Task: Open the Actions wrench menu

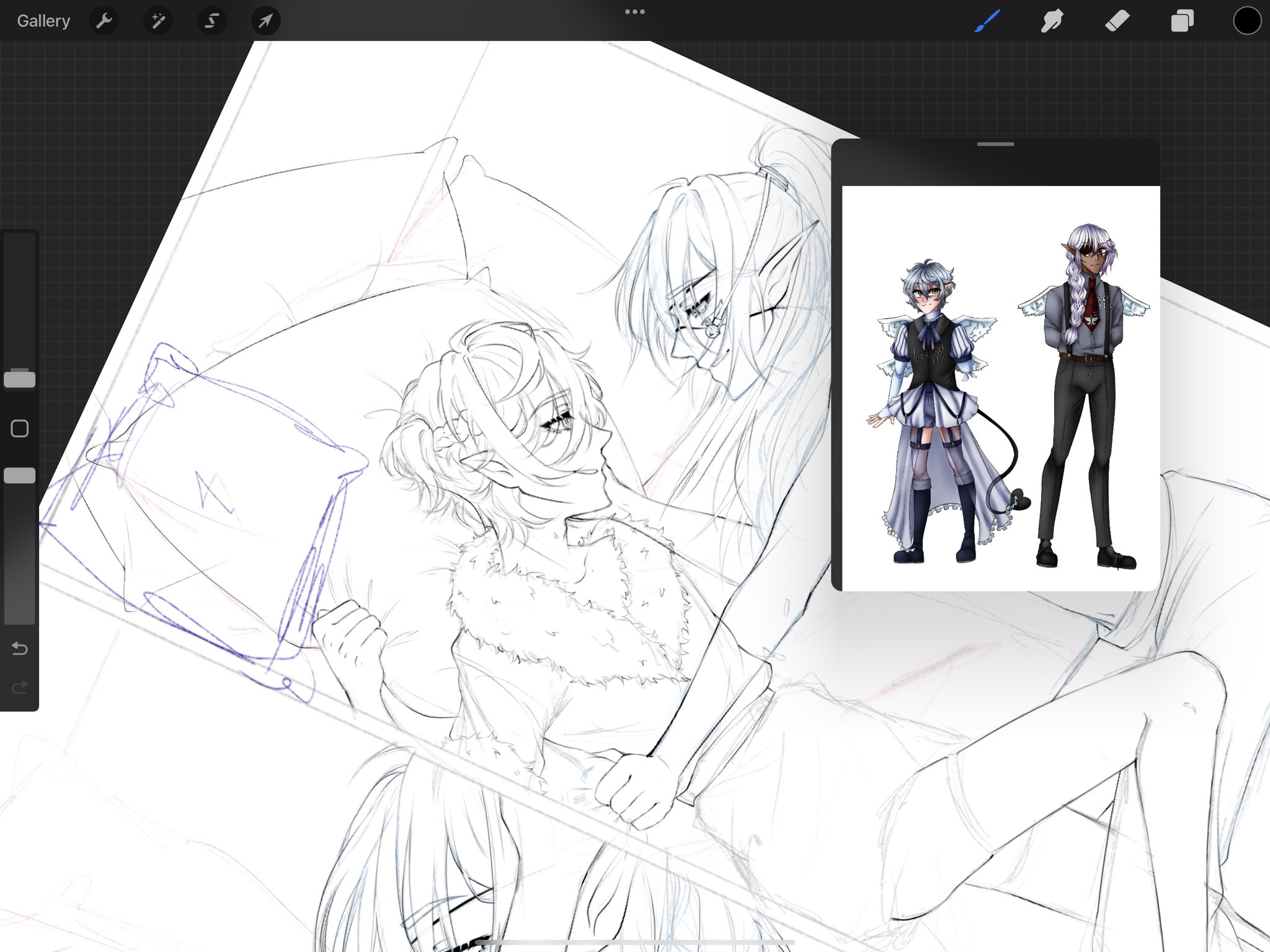Action: click(104, 21)
